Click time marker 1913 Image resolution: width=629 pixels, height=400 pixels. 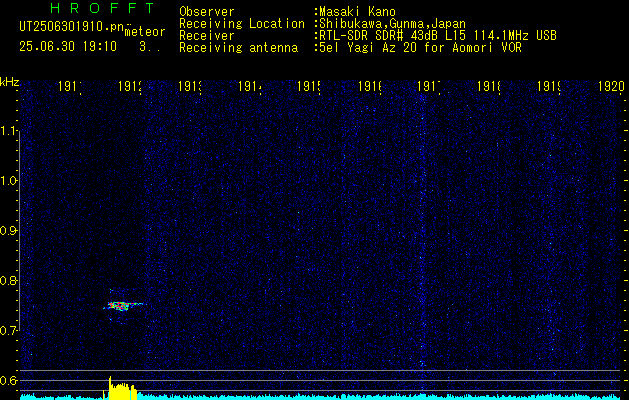(190, 87)
